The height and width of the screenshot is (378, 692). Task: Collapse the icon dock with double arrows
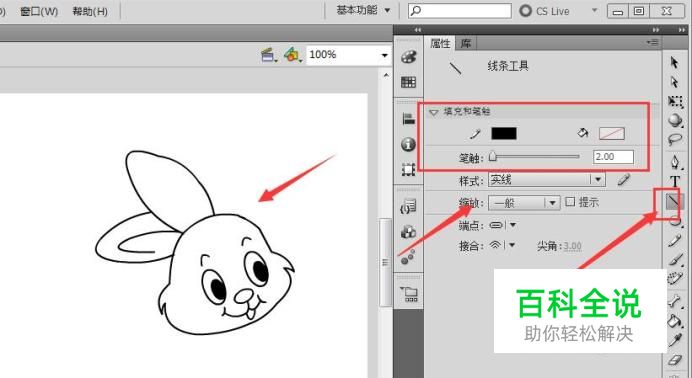(417, 30)
